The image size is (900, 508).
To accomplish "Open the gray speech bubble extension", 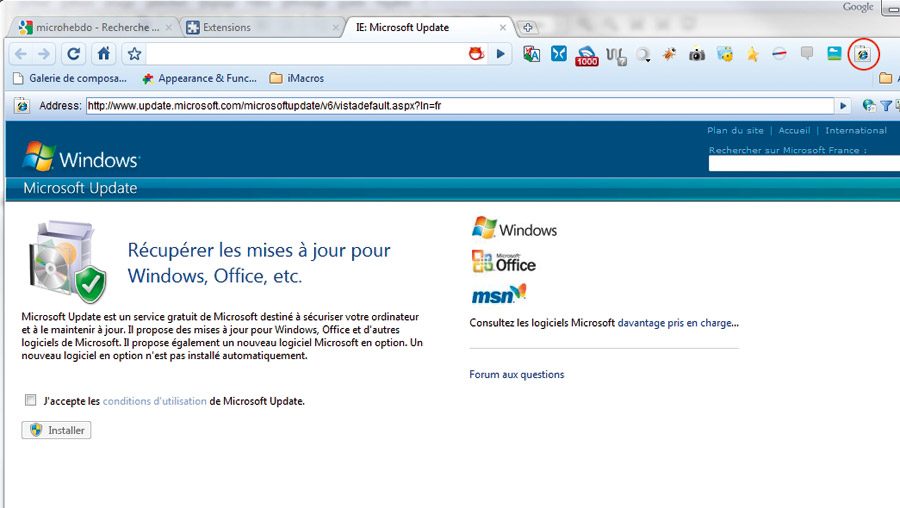I will (807, 54).
